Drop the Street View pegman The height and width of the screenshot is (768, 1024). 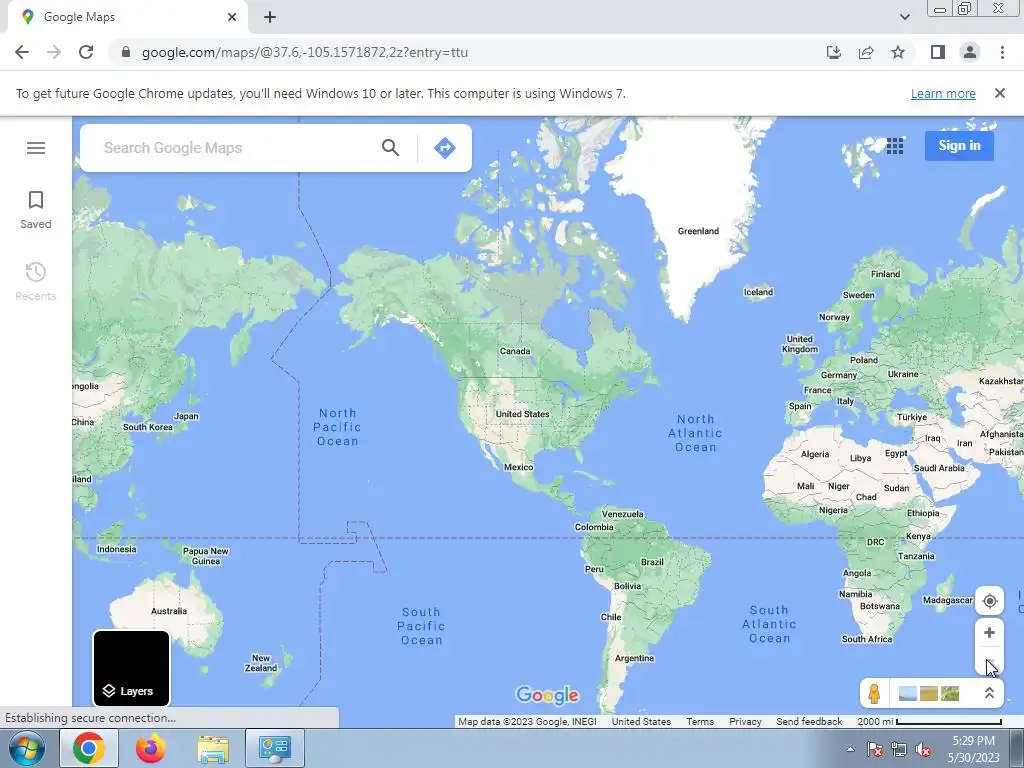click(874, 693)
